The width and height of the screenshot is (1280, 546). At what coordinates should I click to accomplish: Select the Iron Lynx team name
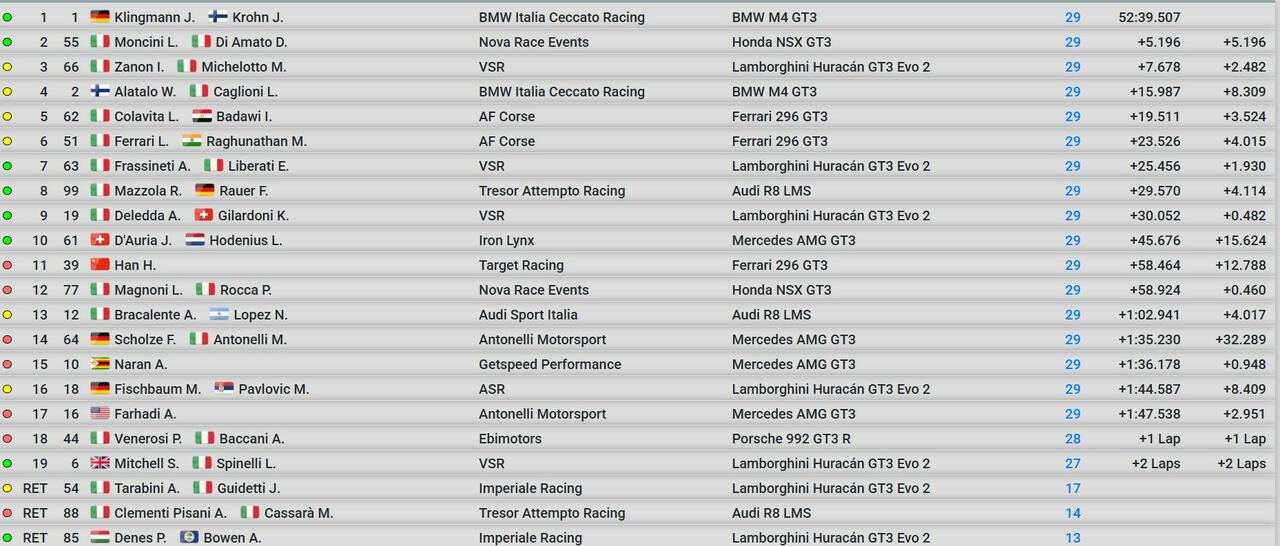click(x=506, y=240)
